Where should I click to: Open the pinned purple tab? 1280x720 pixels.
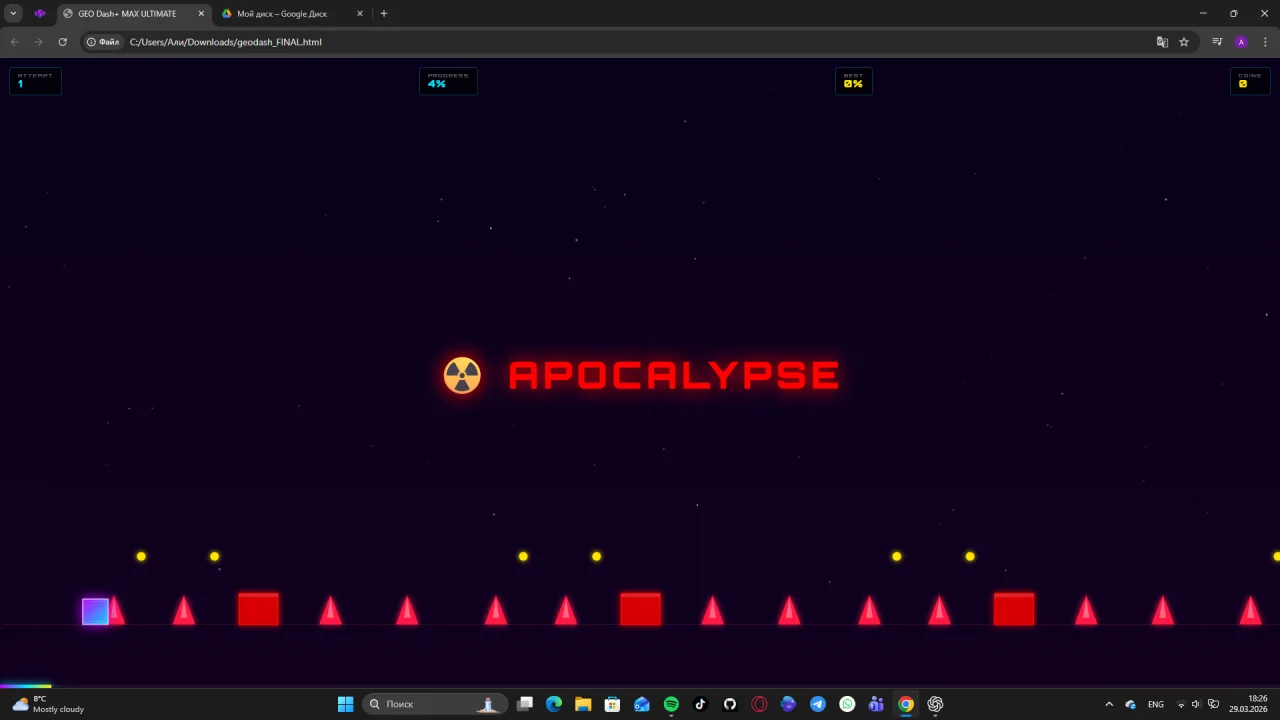point(40,14)
